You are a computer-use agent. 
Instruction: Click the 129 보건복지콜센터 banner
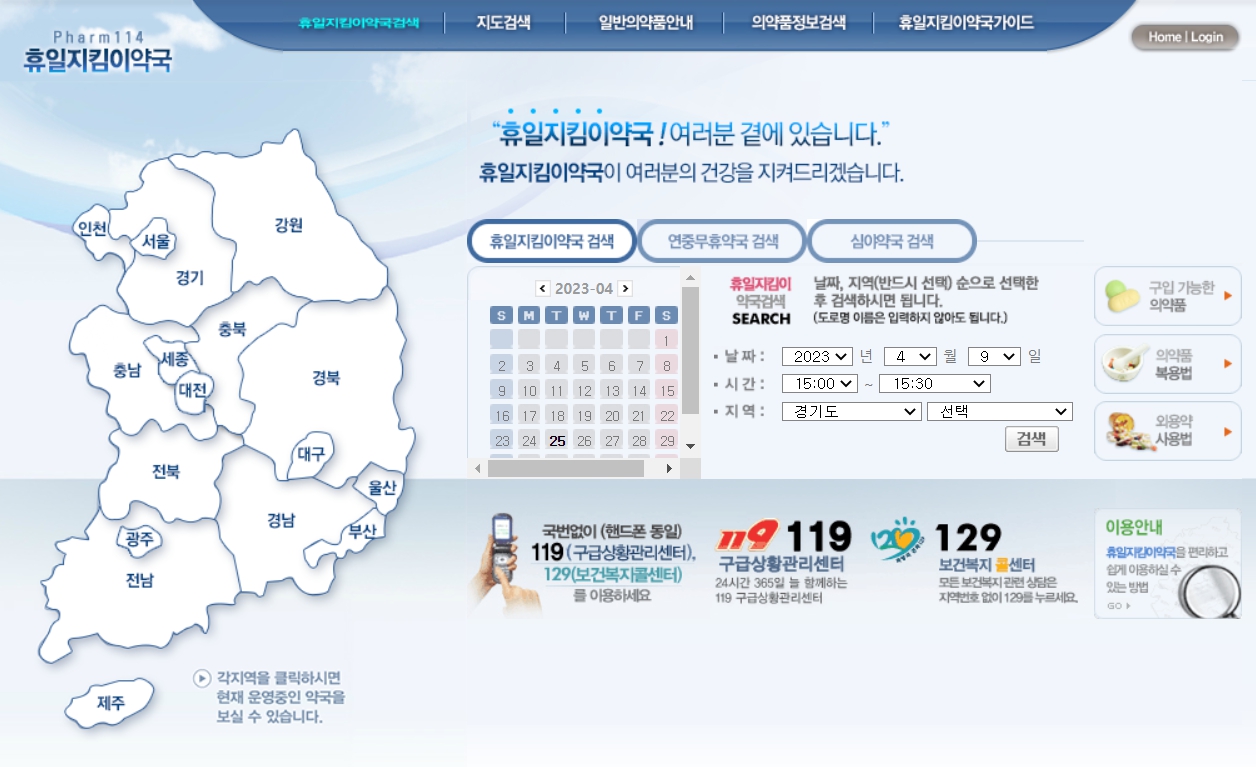point(973,562)
